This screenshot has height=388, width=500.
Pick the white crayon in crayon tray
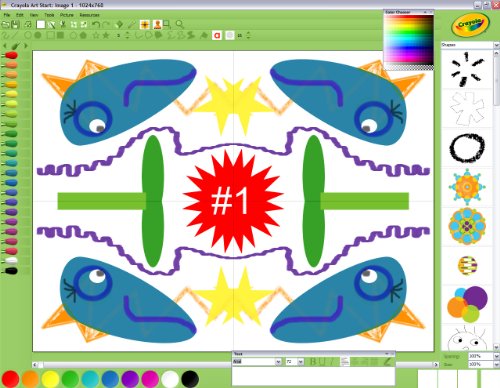coord(11,261)
